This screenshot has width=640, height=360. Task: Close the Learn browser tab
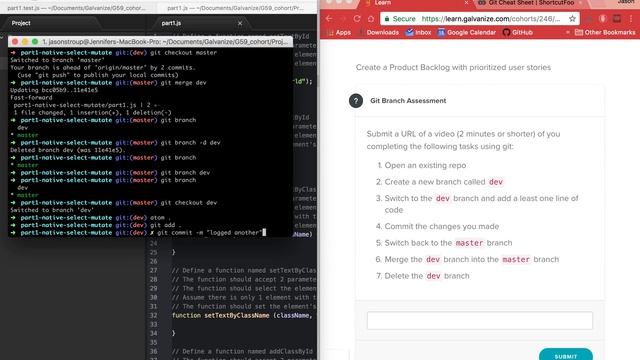[467, 3]
